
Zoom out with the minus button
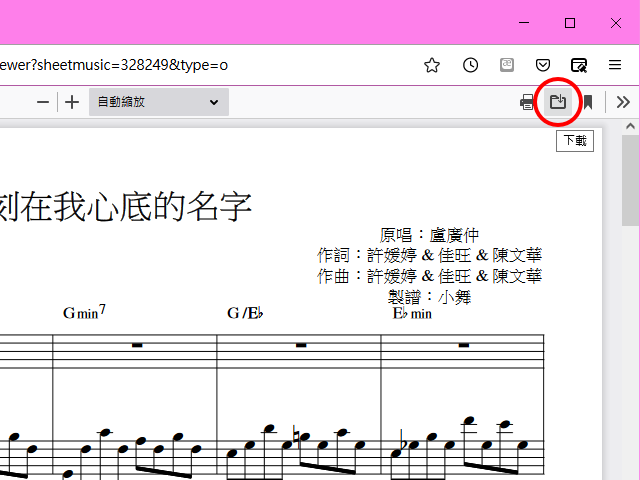(43, 102)
